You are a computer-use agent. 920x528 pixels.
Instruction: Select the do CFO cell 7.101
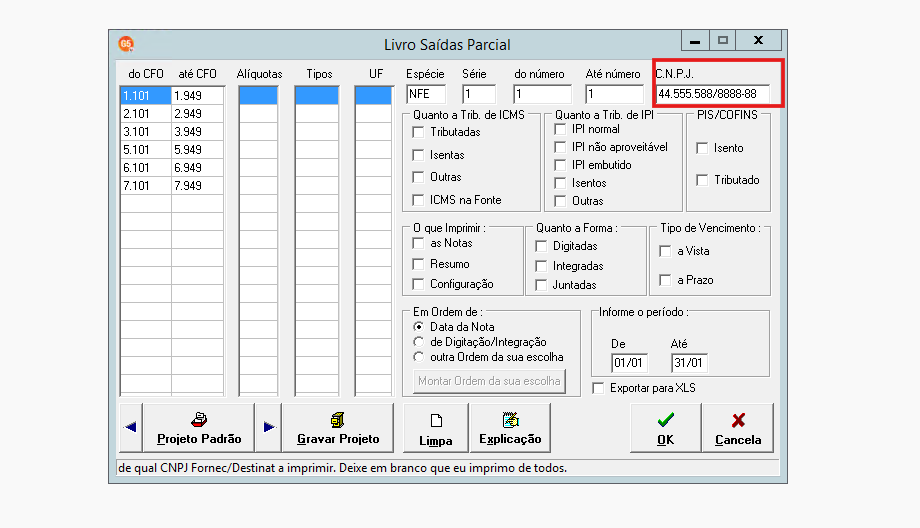click(146, 186)
